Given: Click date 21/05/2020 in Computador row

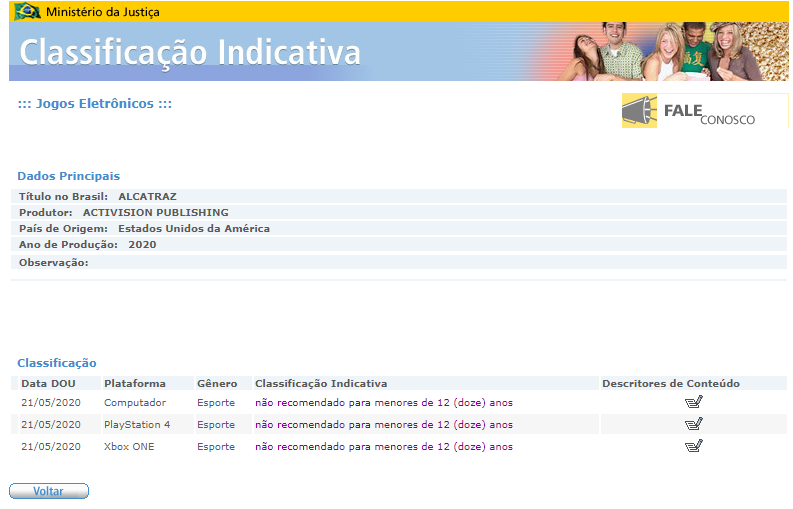Looking at the screenshot, I should pyautogui.click(x=51, y=403).
